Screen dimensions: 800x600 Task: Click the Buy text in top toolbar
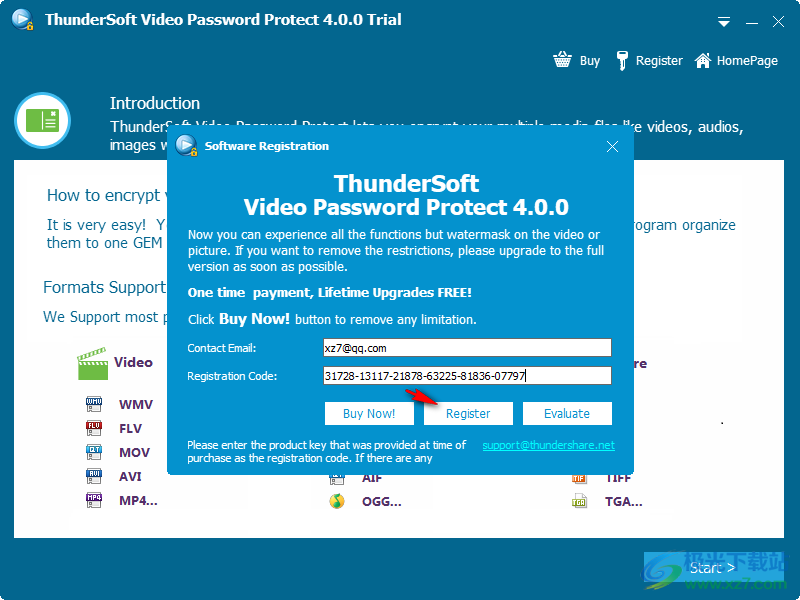tap(590, 61)
